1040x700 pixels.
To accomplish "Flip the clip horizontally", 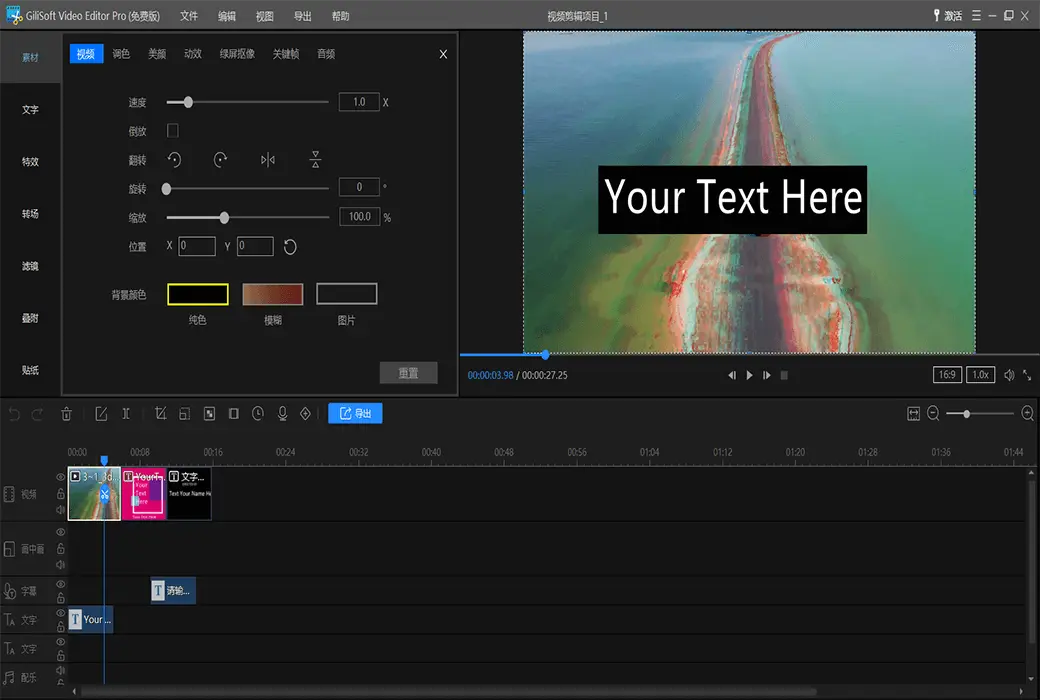I will [x=268, y=160].
